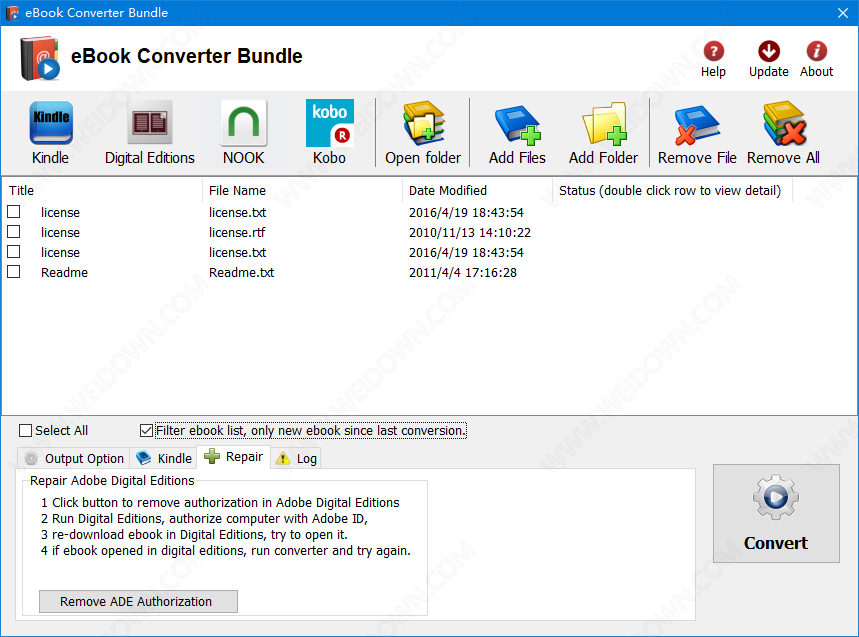Remove File from the list

(x=697, y=133)
